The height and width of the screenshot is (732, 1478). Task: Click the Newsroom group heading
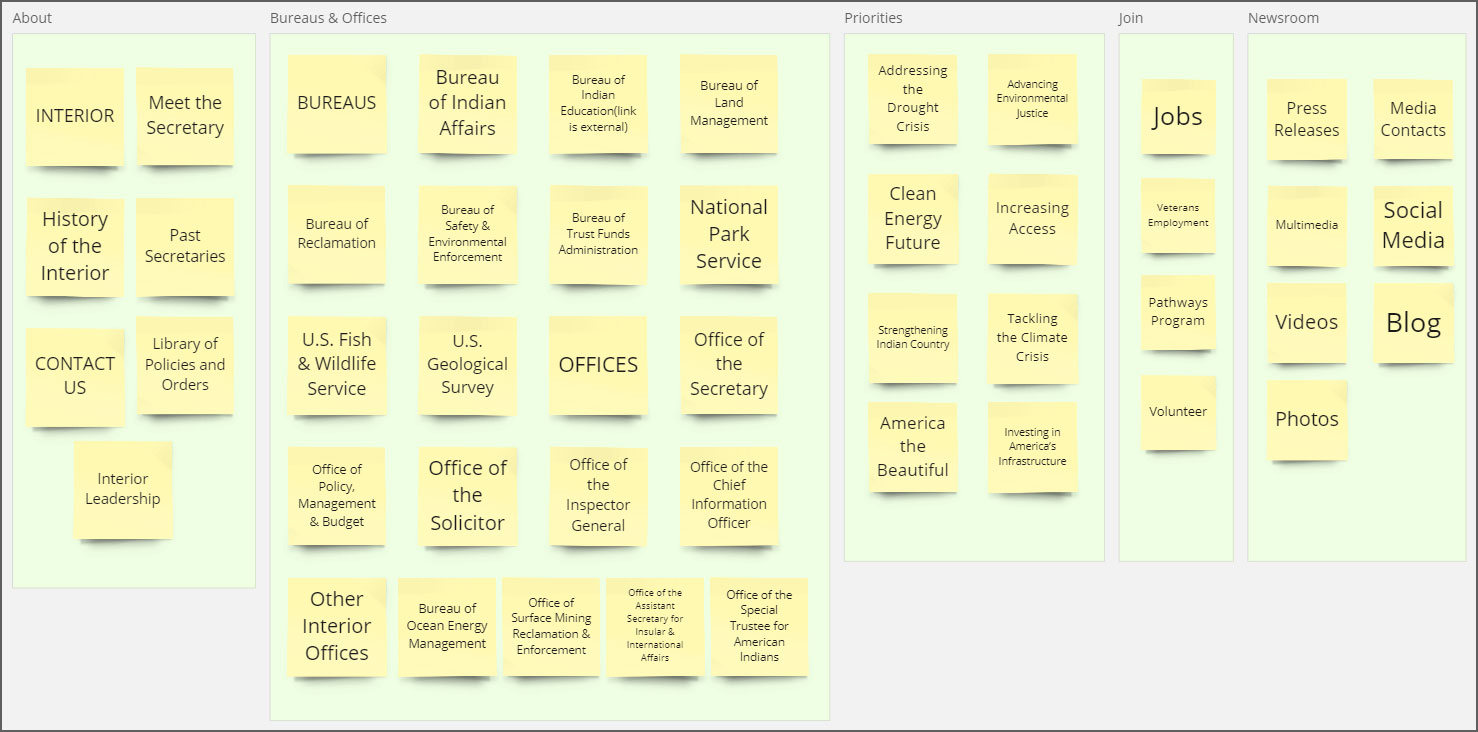[1283, 18]
